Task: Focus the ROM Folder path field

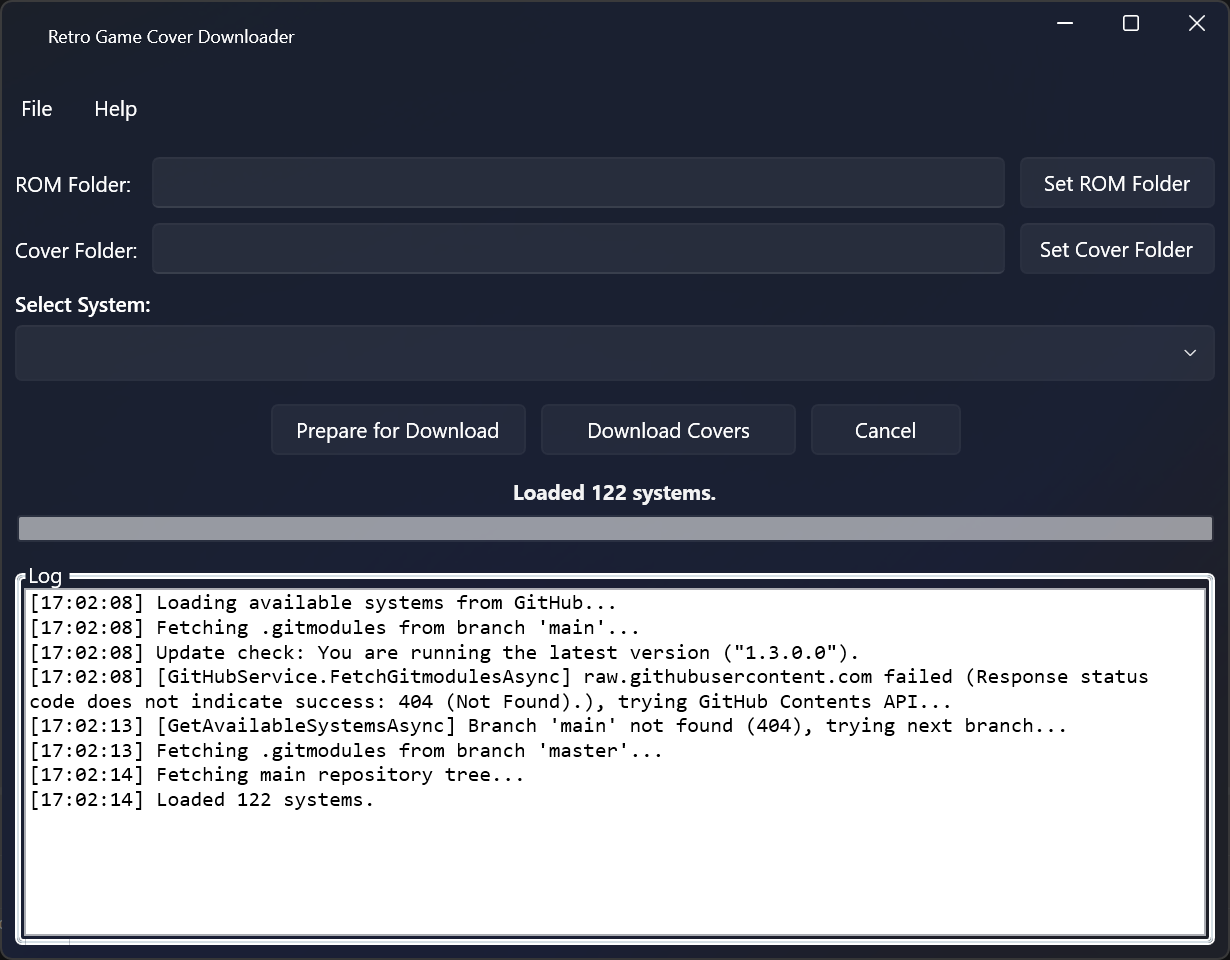Action: pyautogui.click(x=578, y=183)
